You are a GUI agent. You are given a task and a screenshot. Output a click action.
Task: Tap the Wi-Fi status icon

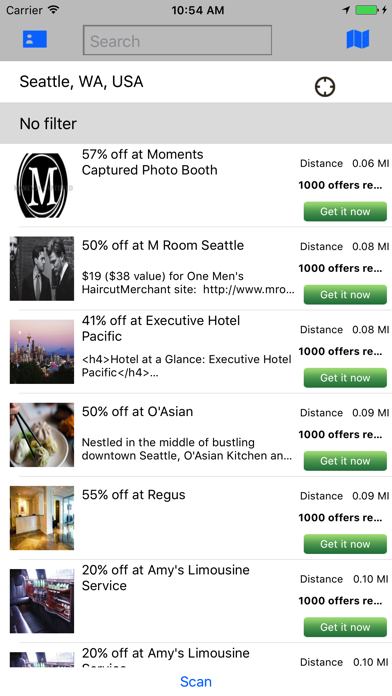(53, 10)
